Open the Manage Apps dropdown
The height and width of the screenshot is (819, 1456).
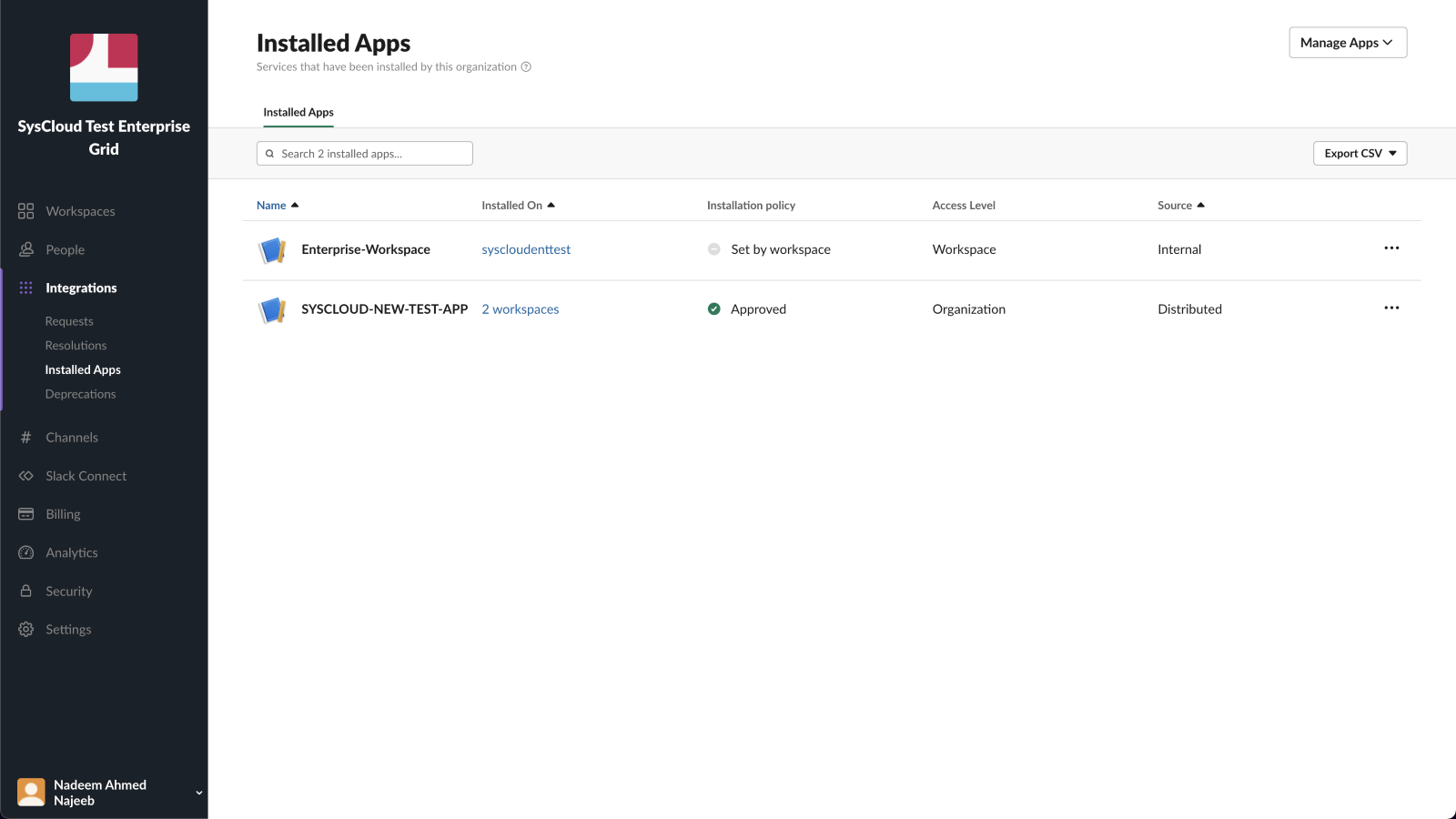coord(1347,42)
